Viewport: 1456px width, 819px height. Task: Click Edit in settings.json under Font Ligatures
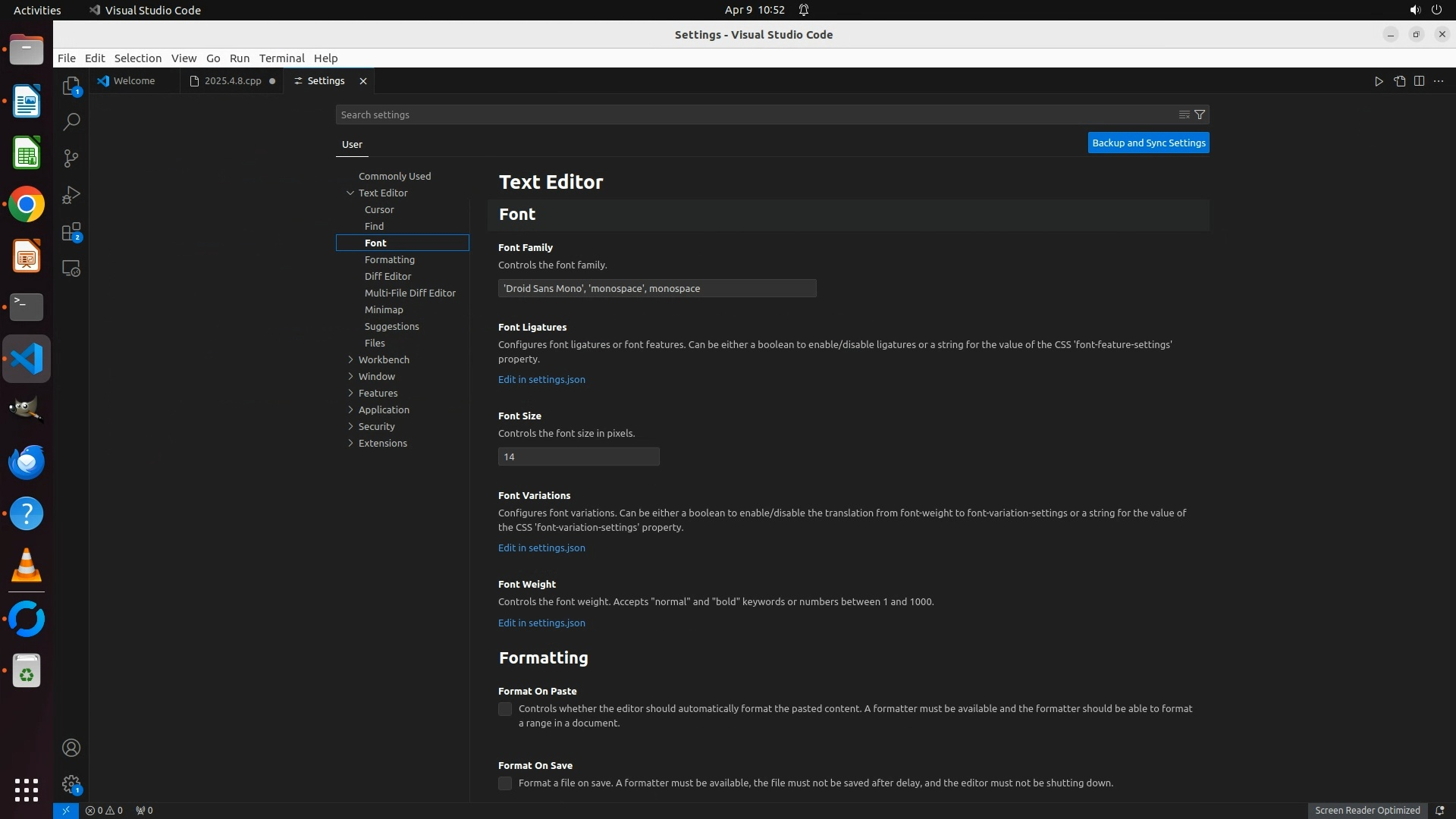pos(541,379)
